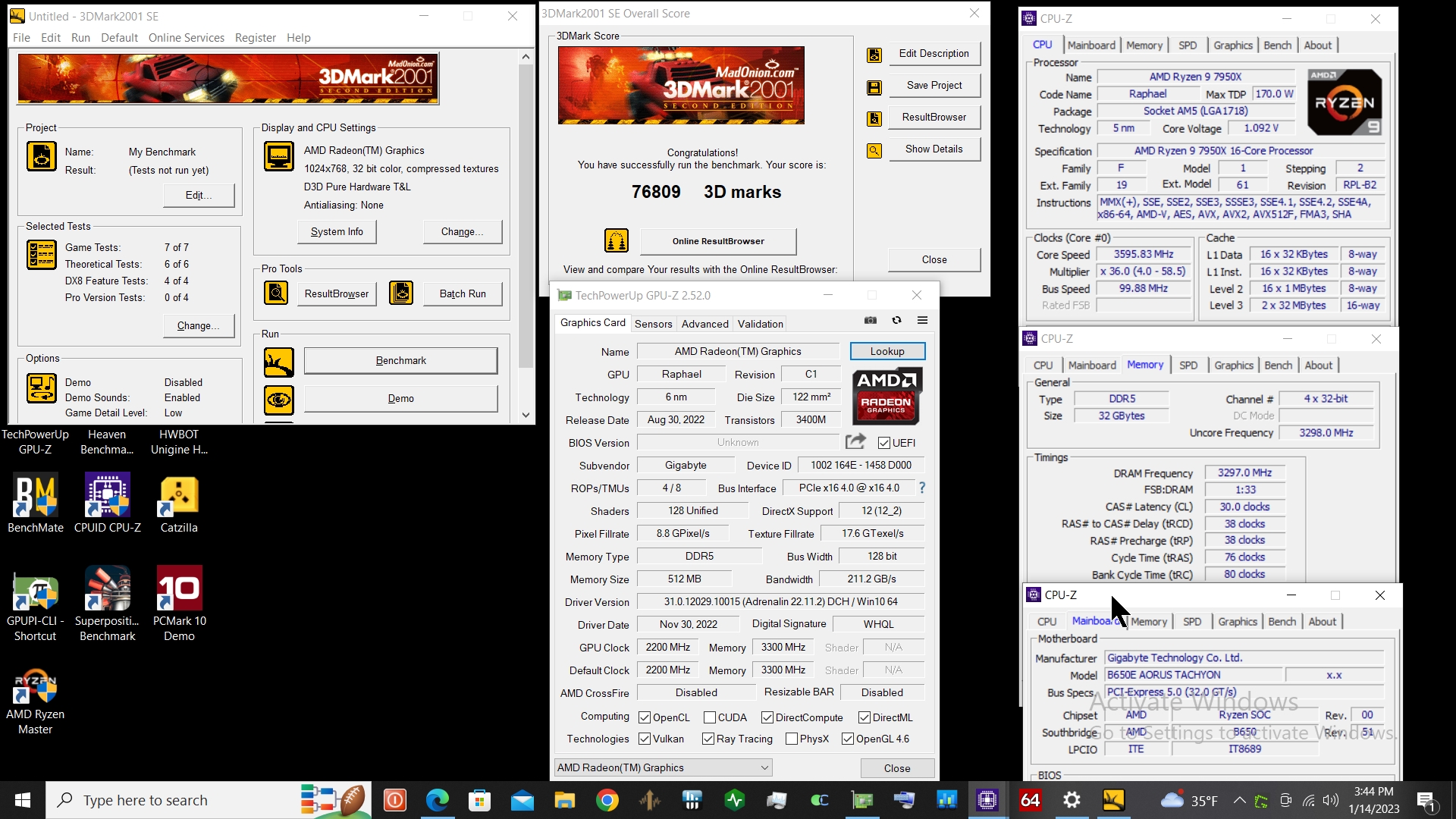The image size is (1456, 819).
Task: Open the AMD Ryzen Master desktop icon
Action: pos(35,701)
